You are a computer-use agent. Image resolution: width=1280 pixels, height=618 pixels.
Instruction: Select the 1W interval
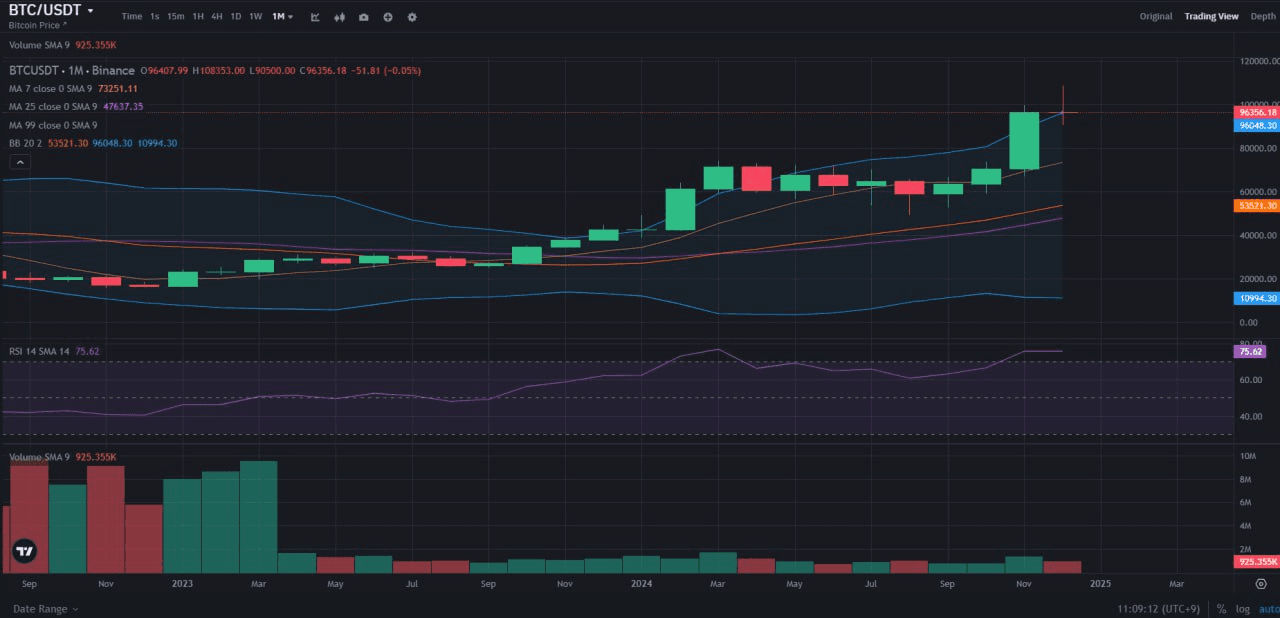(x=256, y=17)
